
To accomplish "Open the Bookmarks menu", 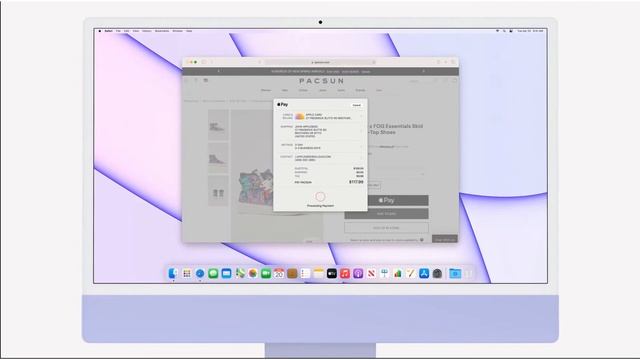I will [162, 31].
